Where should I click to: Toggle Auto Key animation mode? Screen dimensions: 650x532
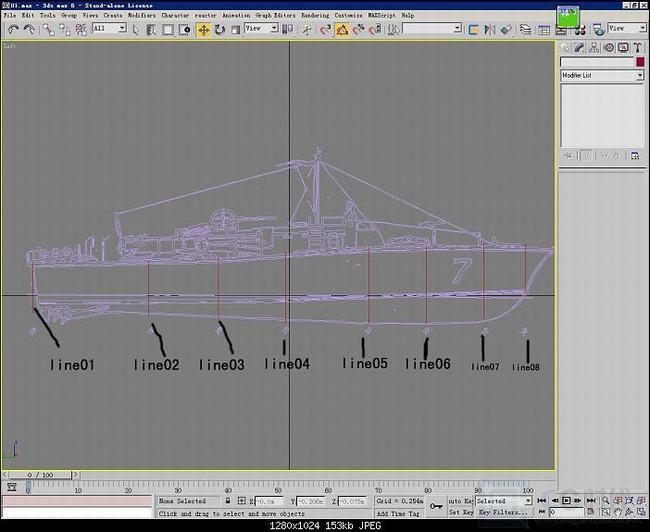[x=461, y=500]
